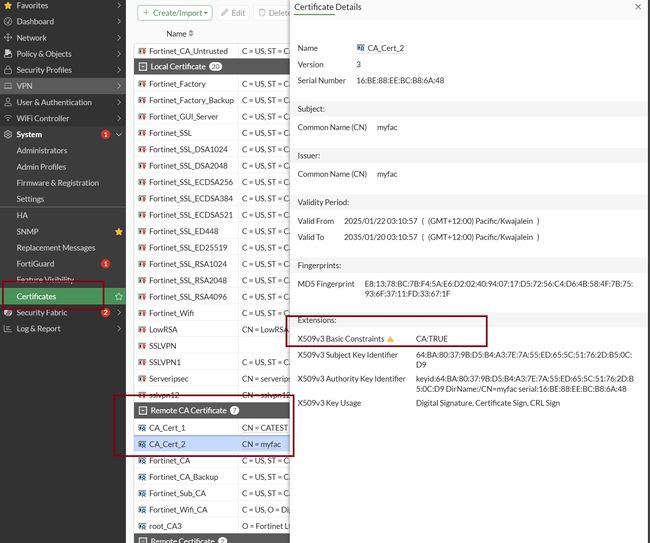The width and height of the screenshot is (650, 543).
Task: Click the System gear icon
Action: [x=8, y=134]
